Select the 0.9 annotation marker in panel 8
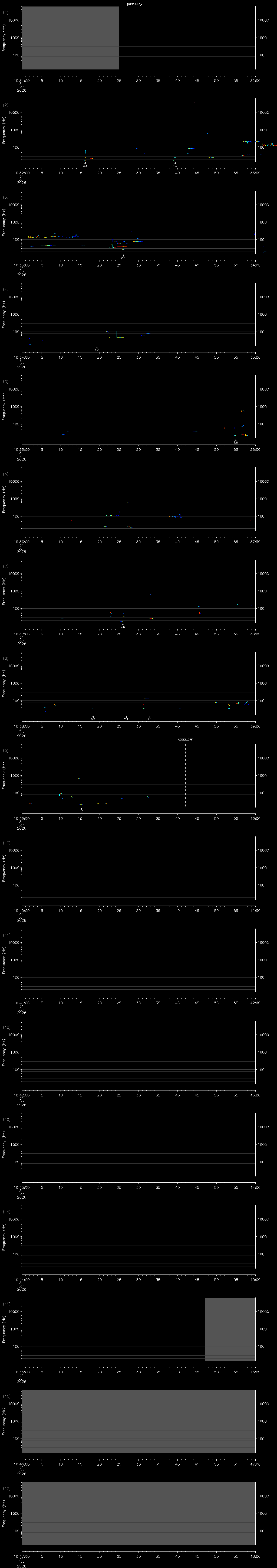The width and height of the screenshot is (277, 1568). pos(93,718)
